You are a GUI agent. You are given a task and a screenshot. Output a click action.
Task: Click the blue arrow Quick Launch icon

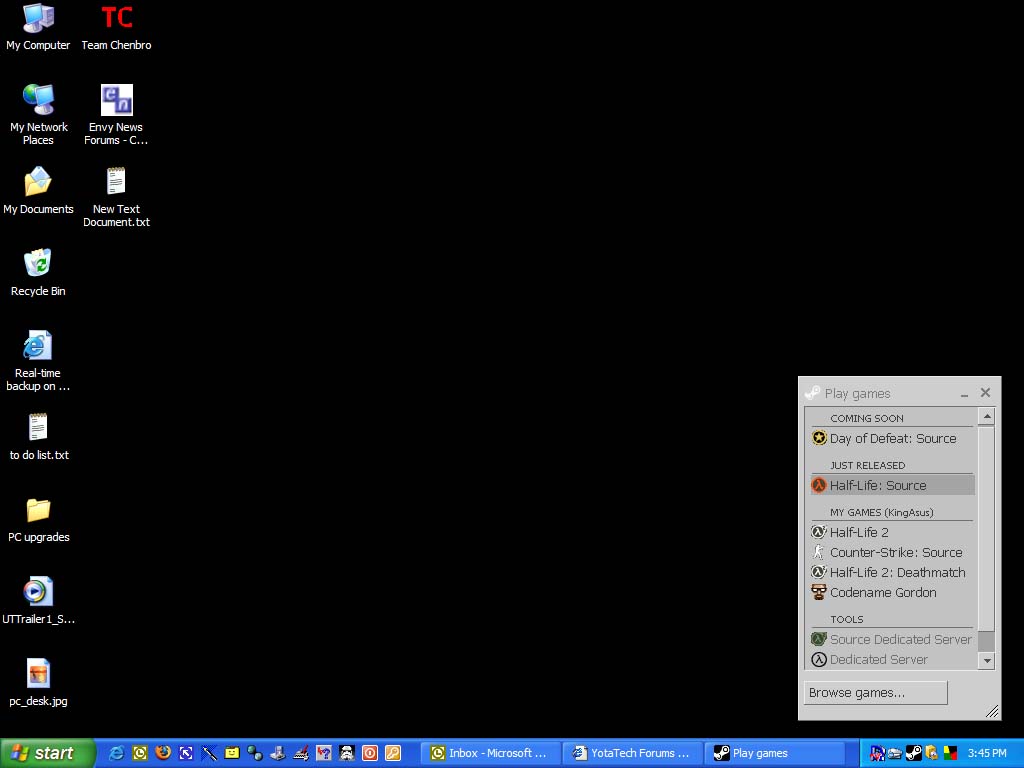click(186, 753)
